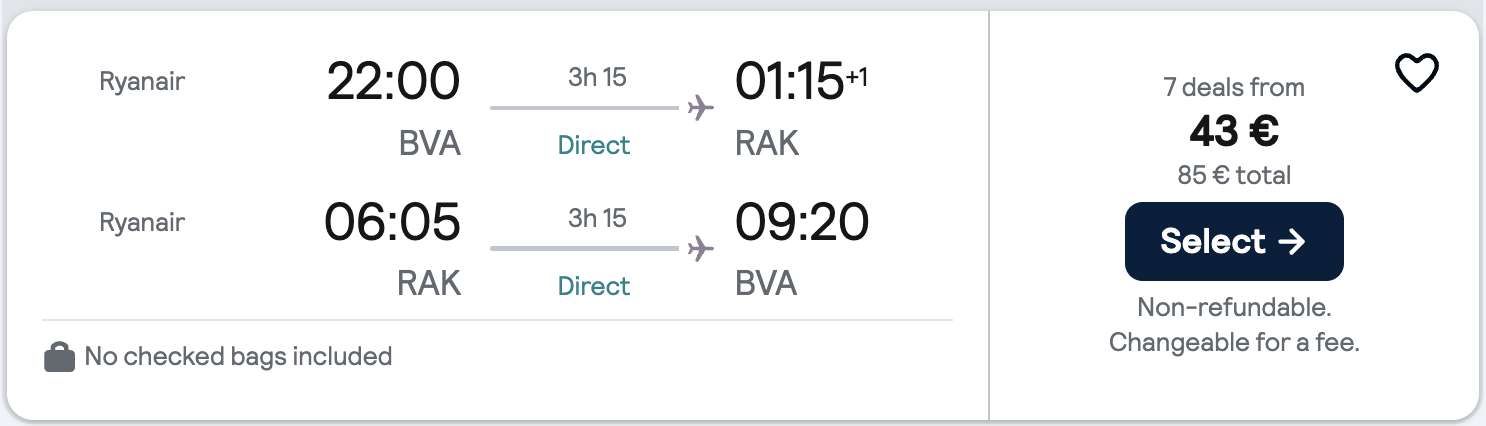Screen dimensions: 1486x426
Task: Click the outbound Direct label
Action: [x=594, y=145]
